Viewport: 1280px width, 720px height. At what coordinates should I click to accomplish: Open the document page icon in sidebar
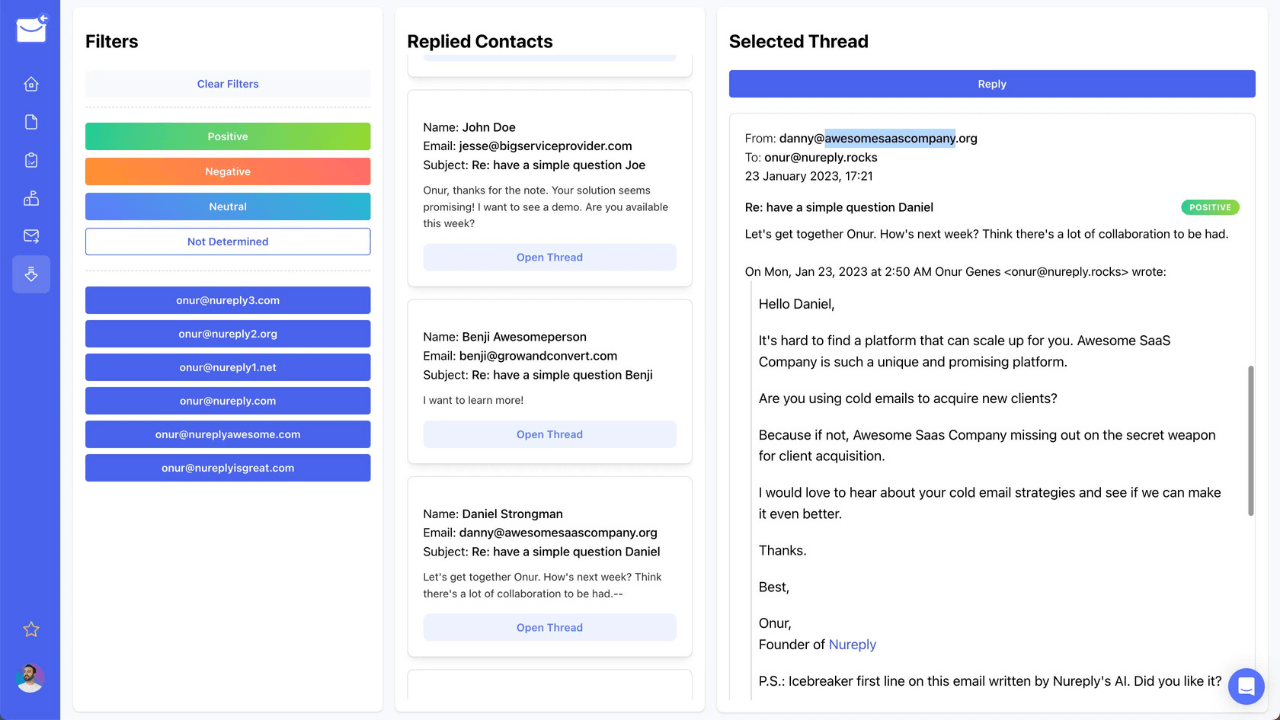click(31, 122)
